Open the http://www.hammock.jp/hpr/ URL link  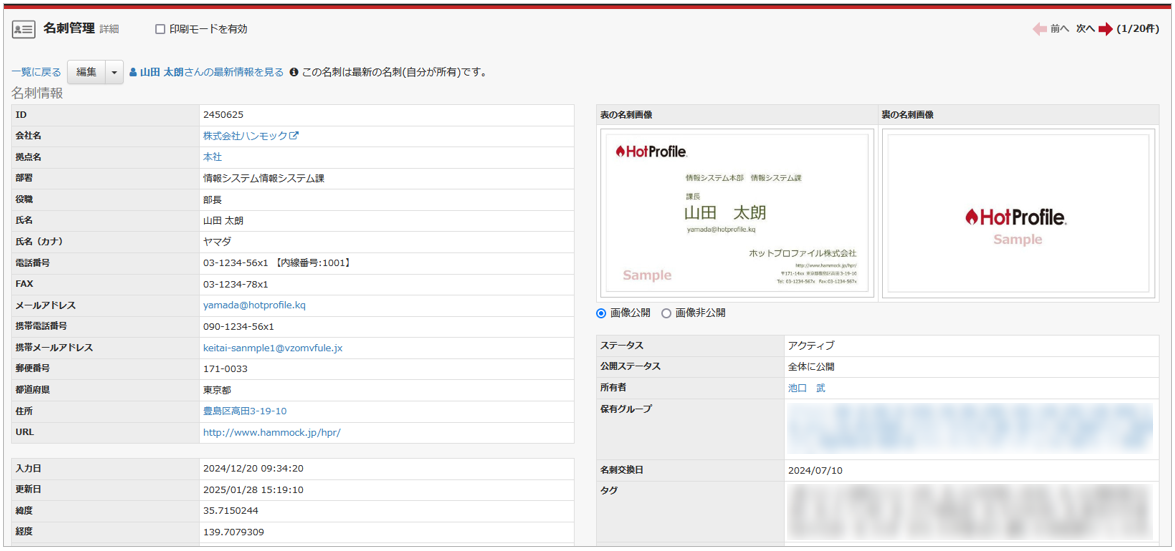271,433
